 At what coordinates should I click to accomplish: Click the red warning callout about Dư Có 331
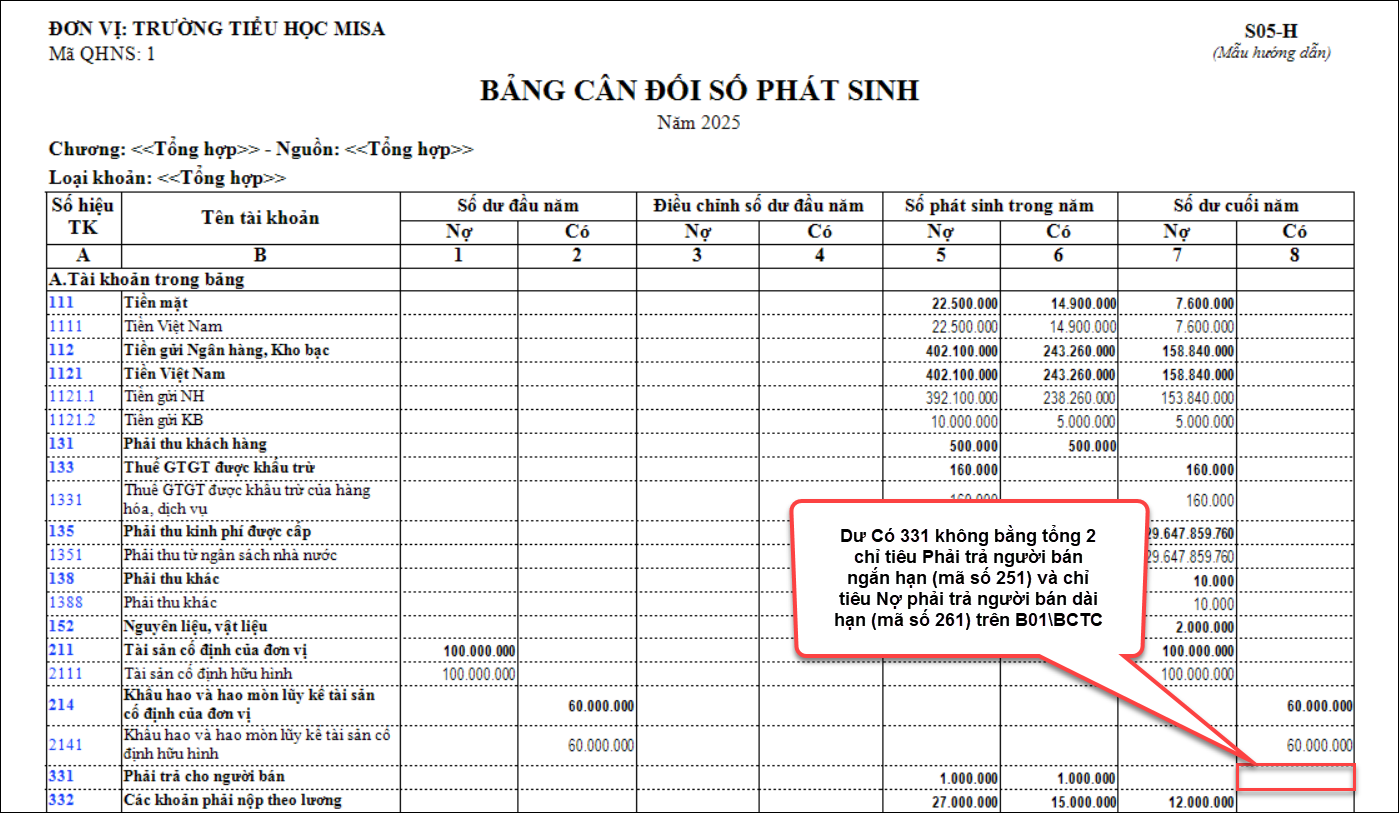pyautogui.click(x=968, y=578)
